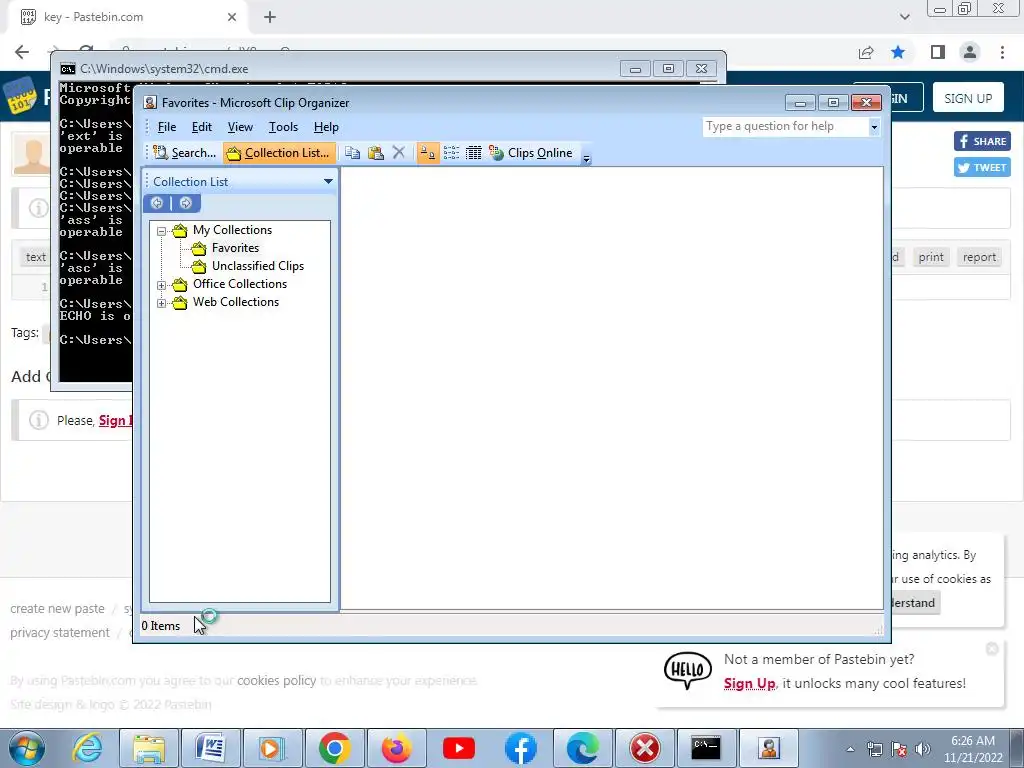This screenshot has width=1024, height=768.
Task: Open the Edit menu
Action: click(201, 127)
